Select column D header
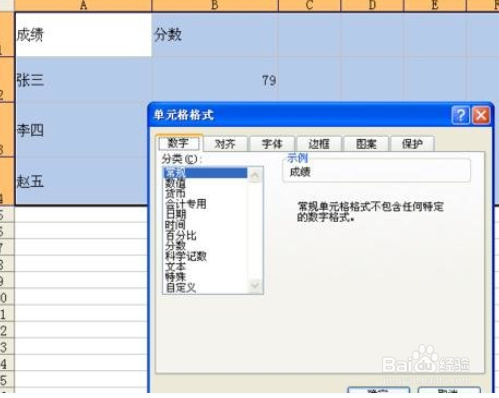This screenshot has width=499, height=398. [x=372, y=5]
